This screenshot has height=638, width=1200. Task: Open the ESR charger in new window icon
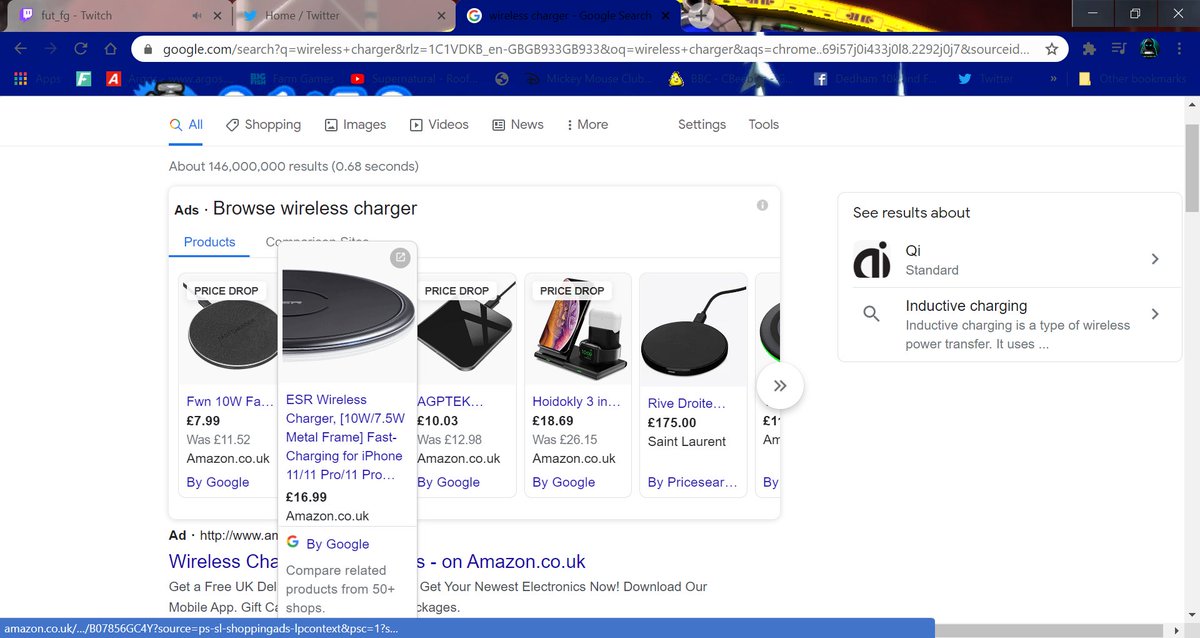tap(400, 258)
